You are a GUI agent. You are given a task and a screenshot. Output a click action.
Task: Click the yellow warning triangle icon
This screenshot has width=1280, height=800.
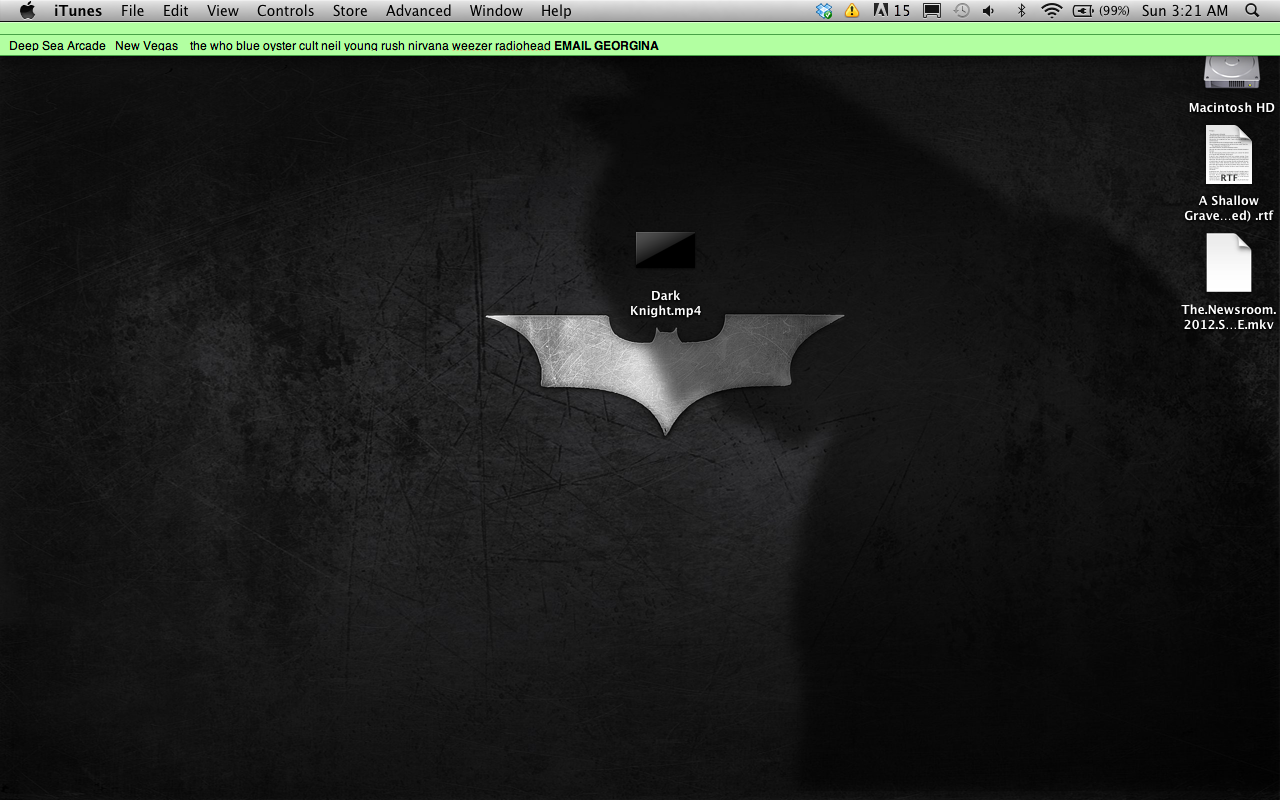point(852,11)
